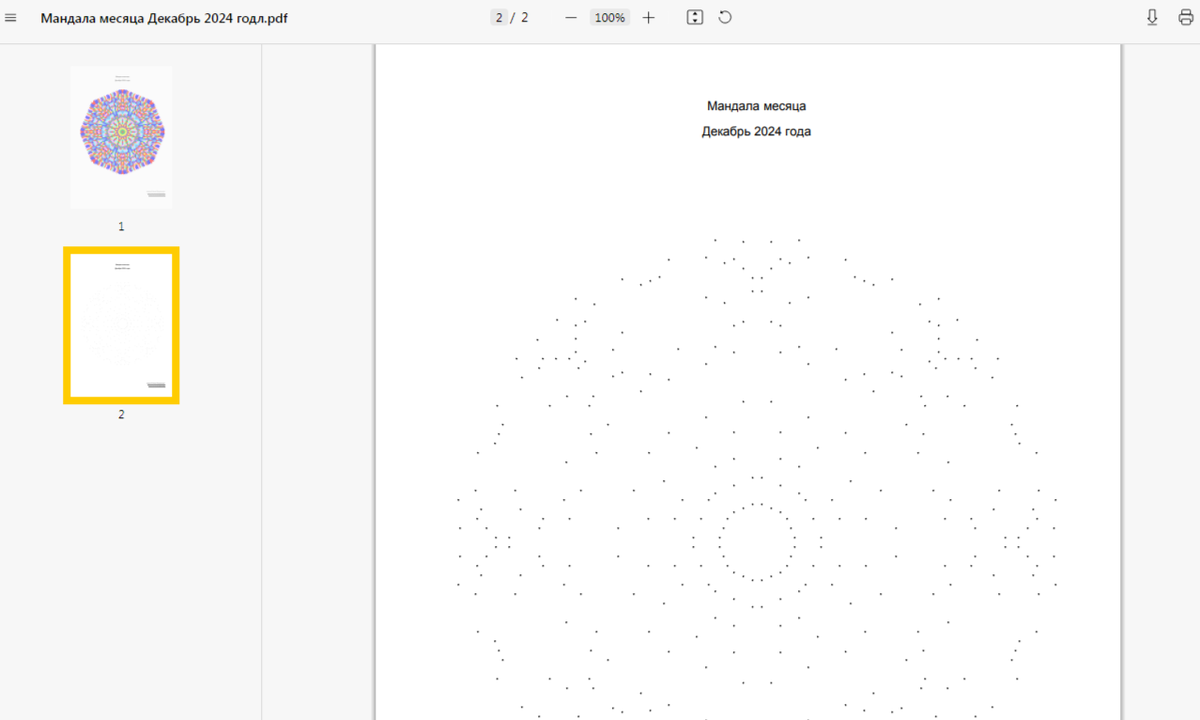The height and width of the screenshot is (720, 1200).
Task: Click the fit-to-page icon
Action: (695, 18)
